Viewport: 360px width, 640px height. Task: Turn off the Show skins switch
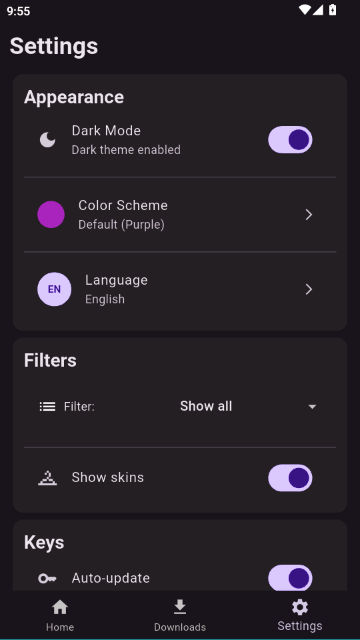point(290,478)
